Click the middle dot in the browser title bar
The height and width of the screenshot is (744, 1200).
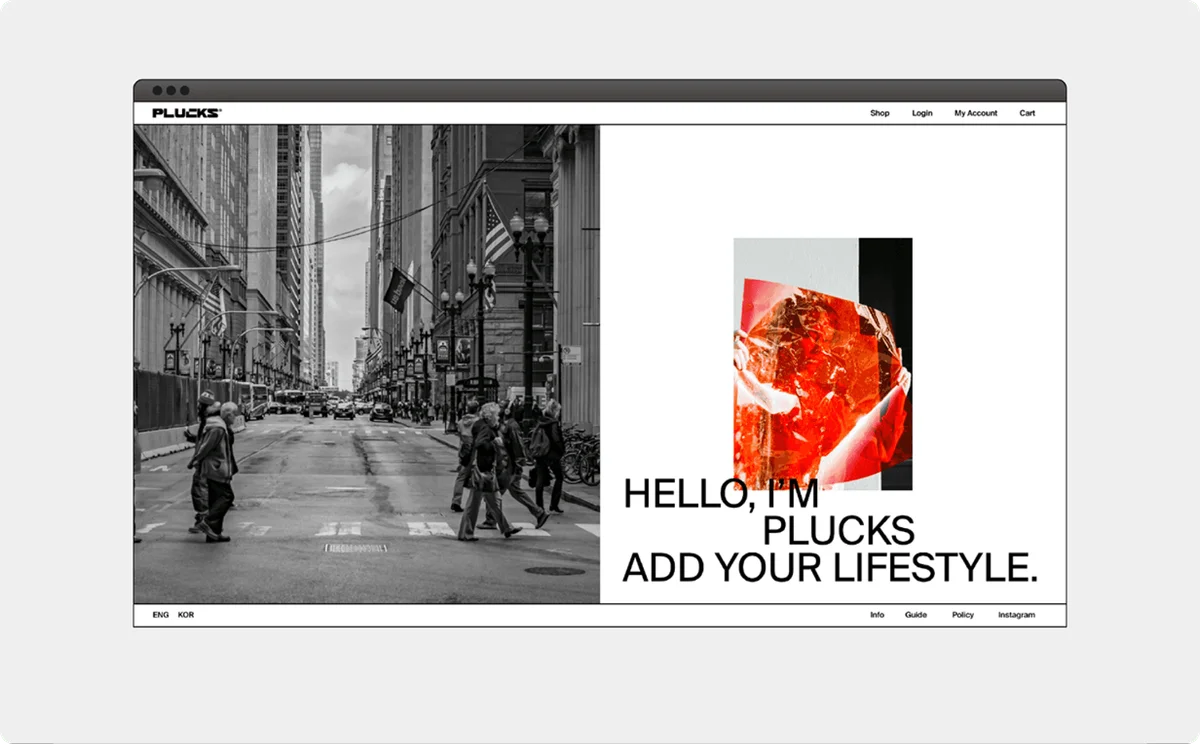171,91
